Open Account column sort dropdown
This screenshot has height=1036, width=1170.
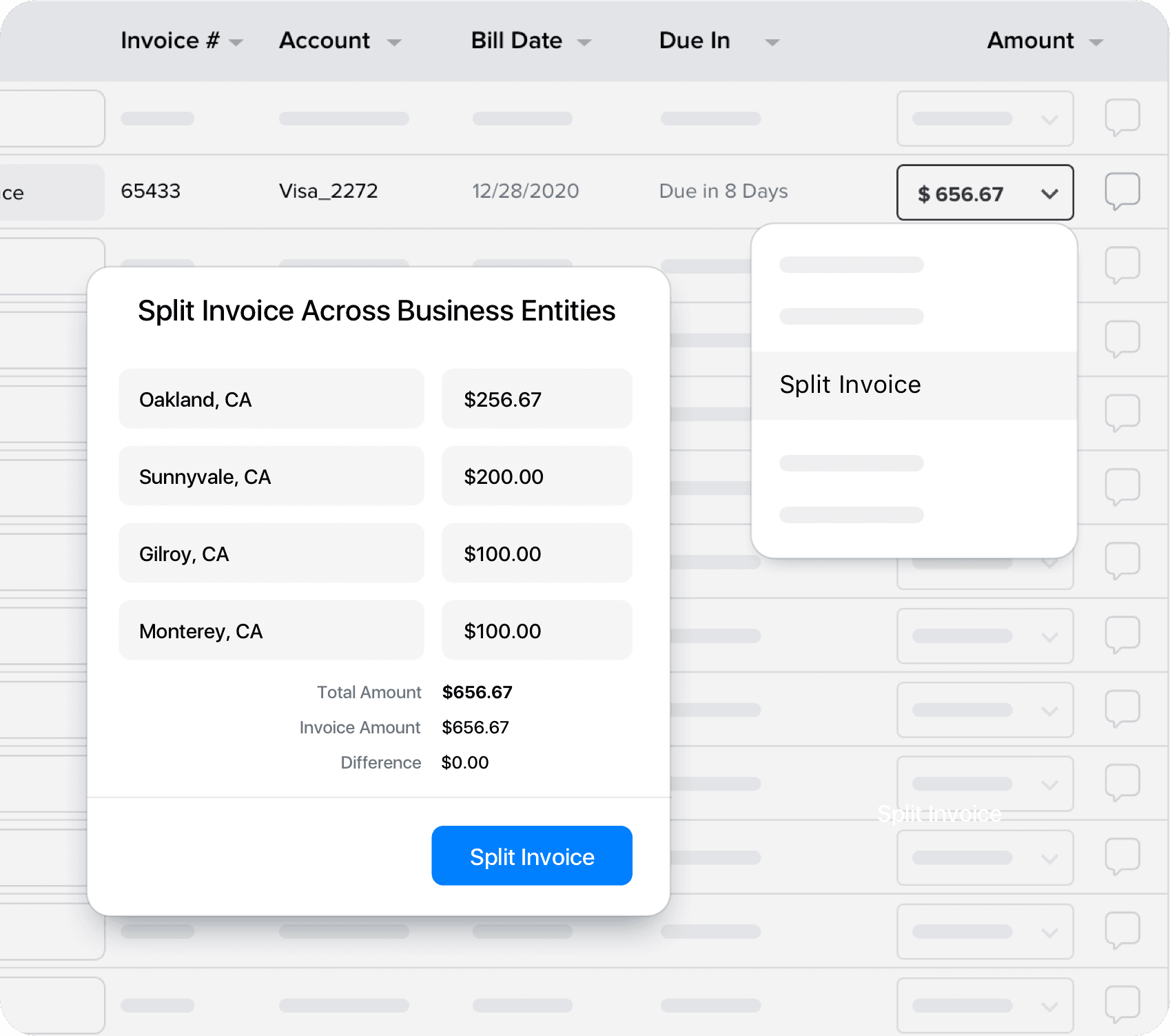[394, 43]
